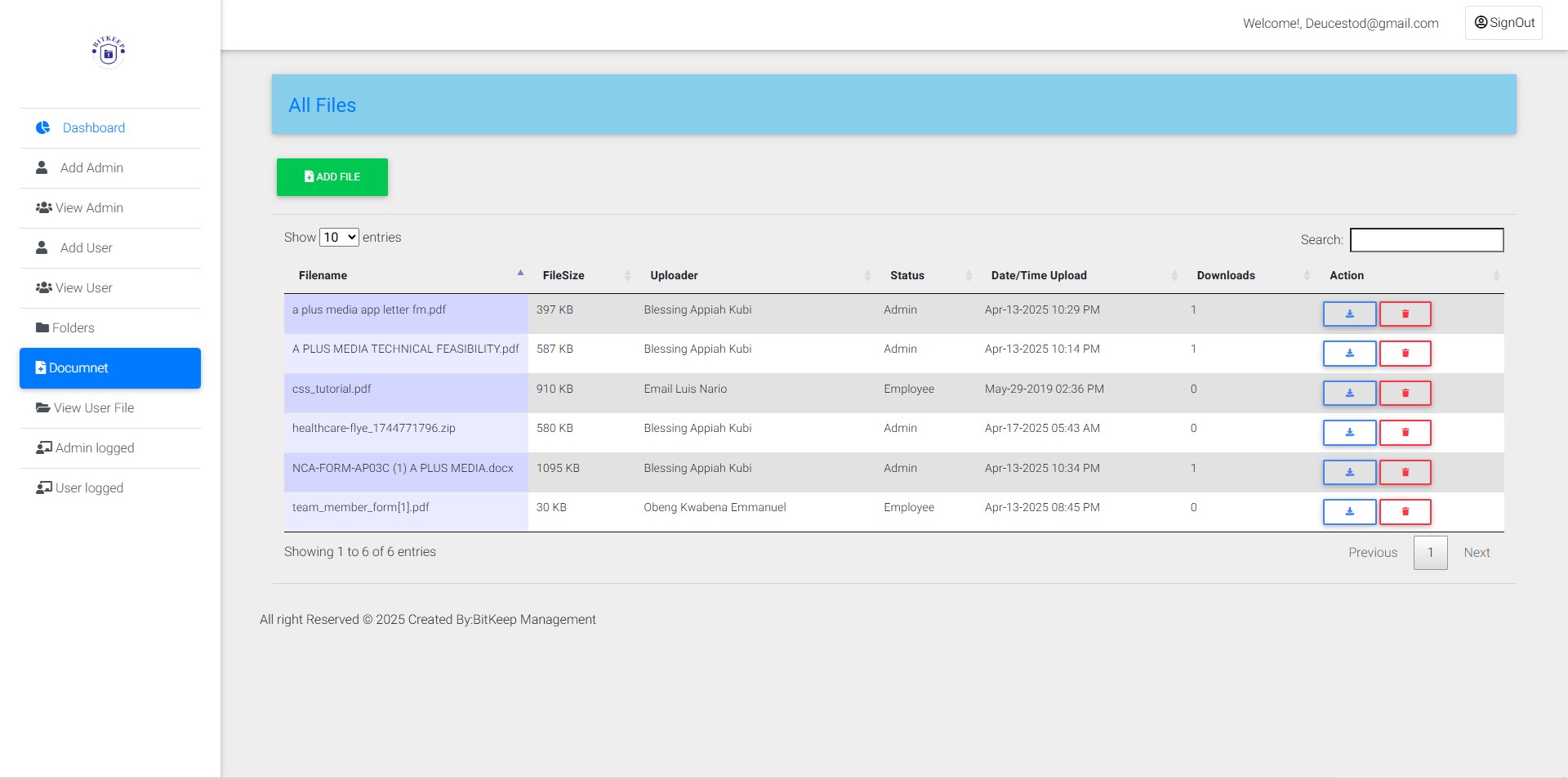Delete the css_tutorial.pdf file
1568x779 pixels.
[1405, 393]
